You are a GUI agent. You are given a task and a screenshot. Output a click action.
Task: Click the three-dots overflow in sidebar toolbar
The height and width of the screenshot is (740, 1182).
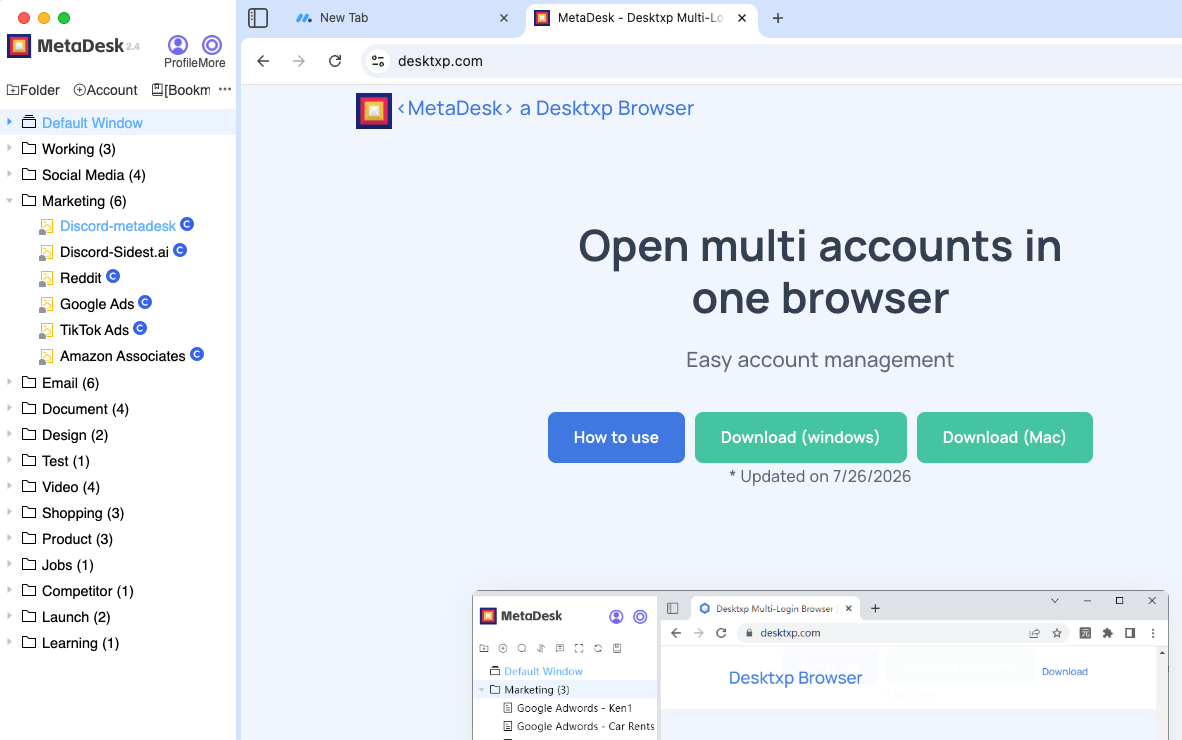(225, 89)
